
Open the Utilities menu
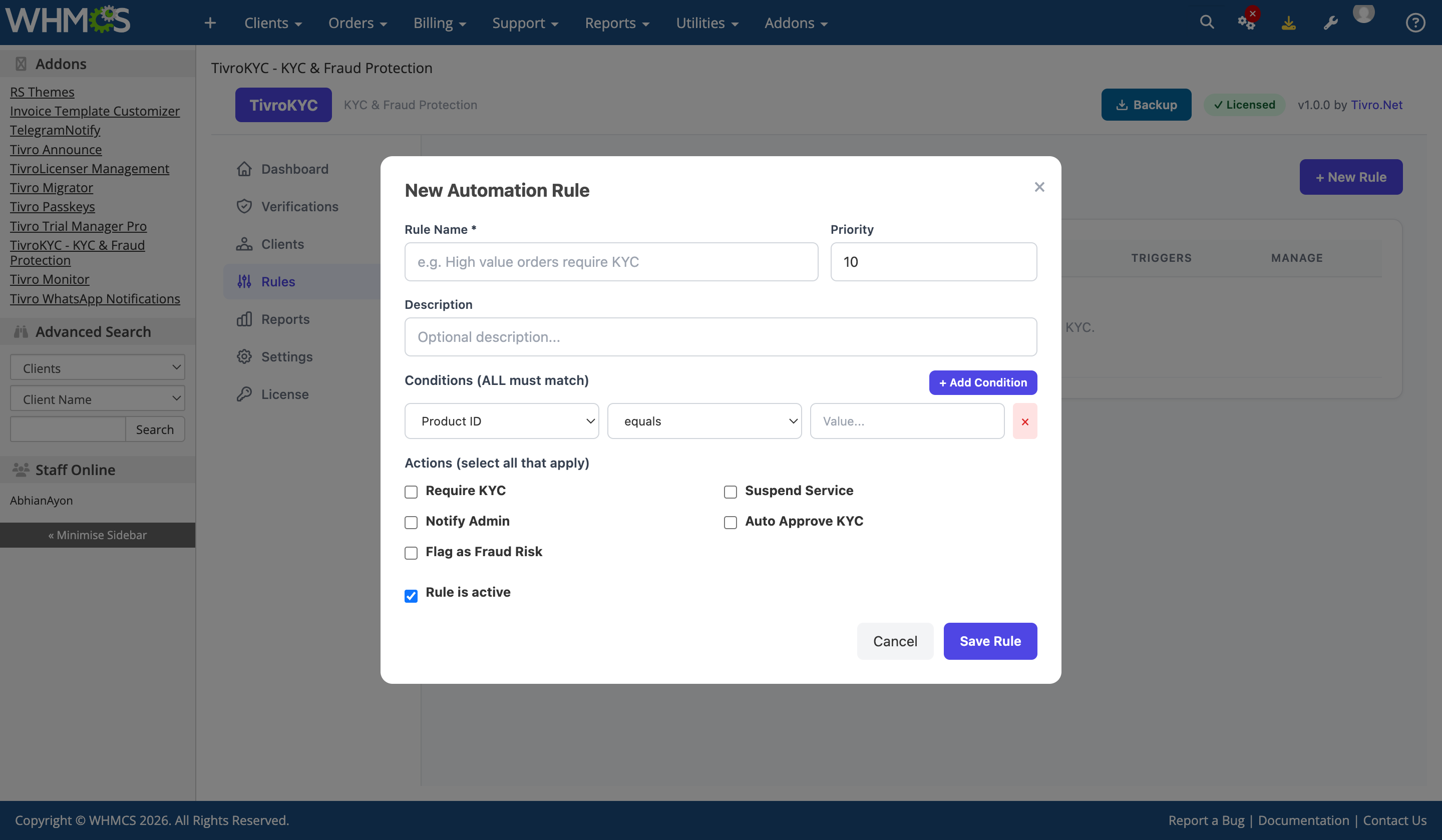[x=706, y=23]
